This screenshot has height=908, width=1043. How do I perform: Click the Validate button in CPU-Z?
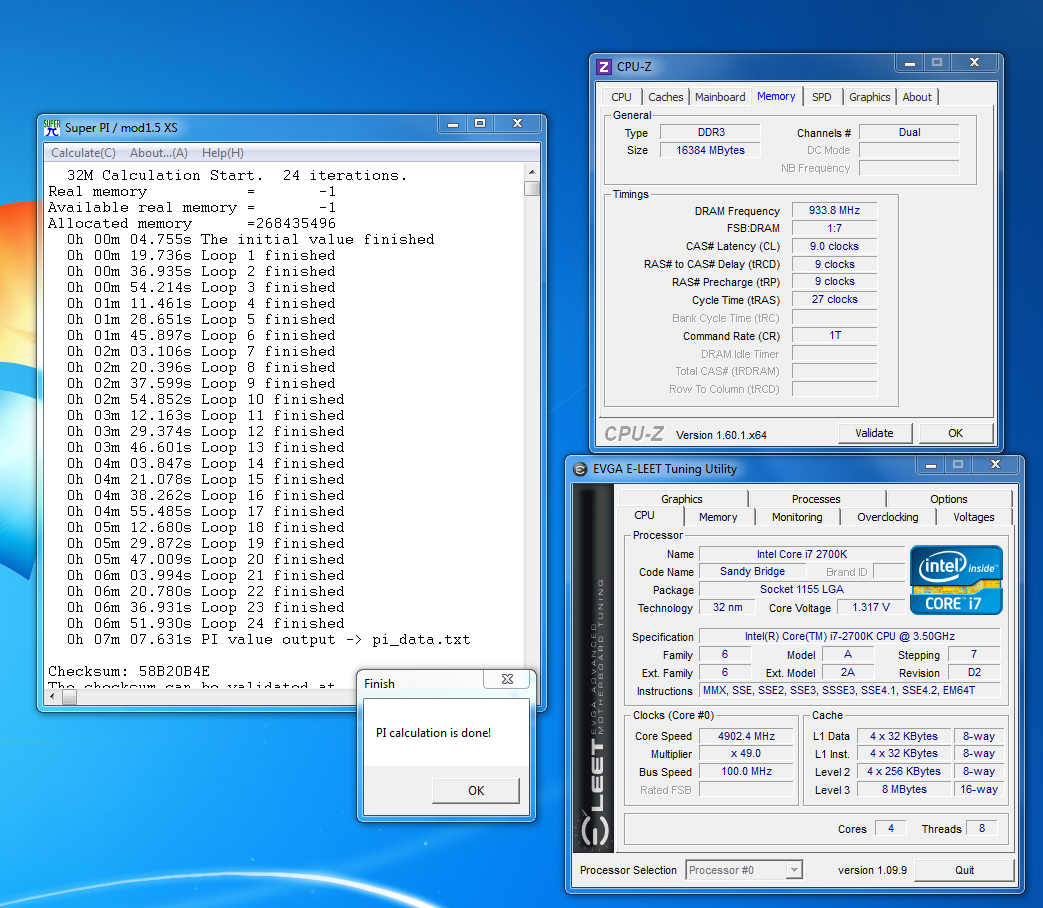click(x=874, y=433)
